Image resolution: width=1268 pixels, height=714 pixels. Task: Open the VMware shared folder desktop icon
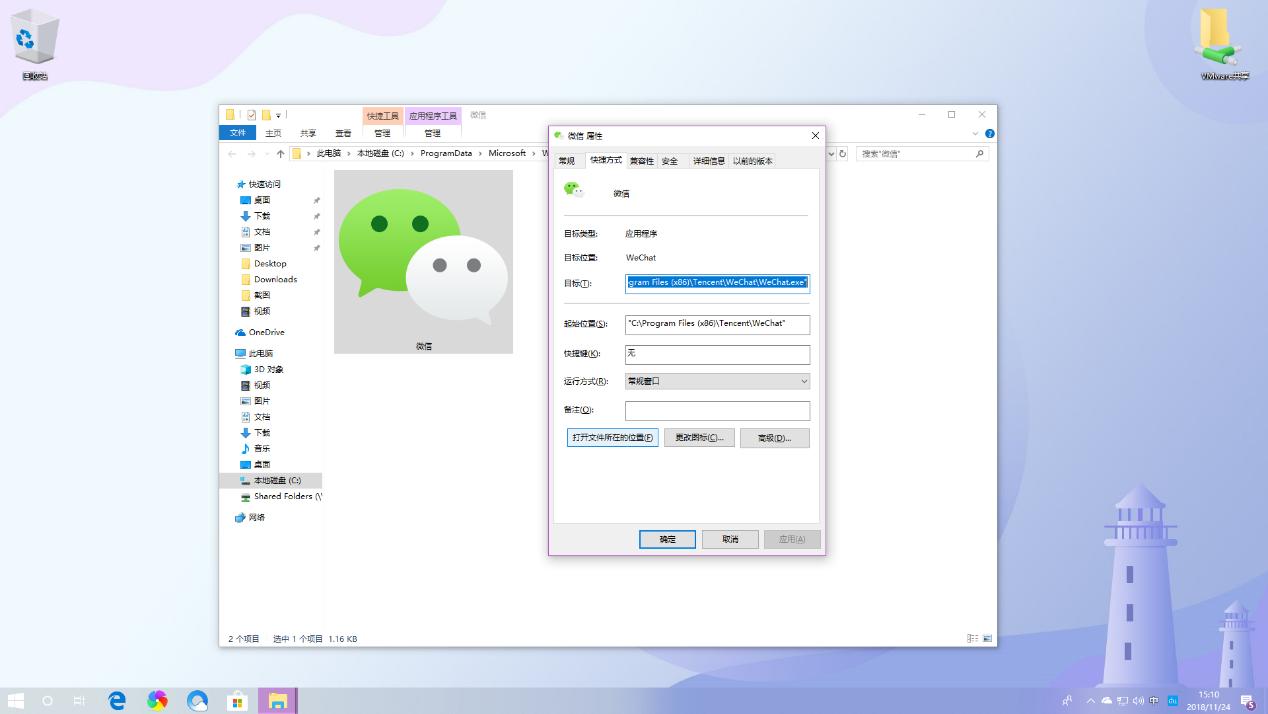(1225, 44)
